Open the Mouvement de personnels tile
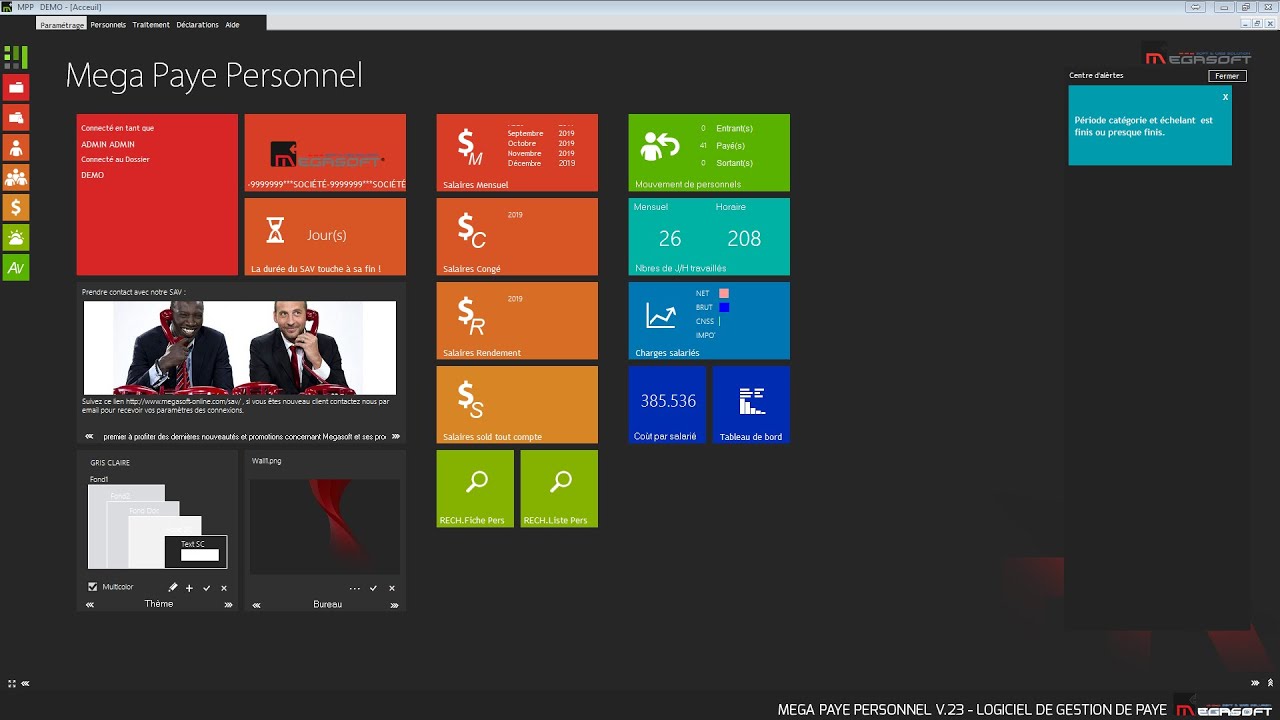This screenshot has width=1280, height=720. 709,152
